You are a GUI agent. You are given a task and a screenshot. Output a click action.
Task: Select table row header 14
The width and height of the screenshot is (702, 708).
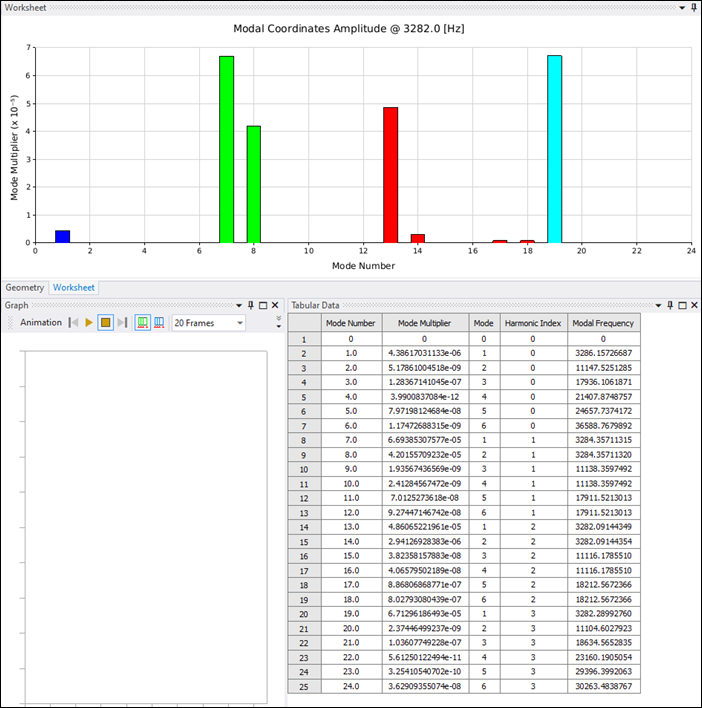[304, 527]
